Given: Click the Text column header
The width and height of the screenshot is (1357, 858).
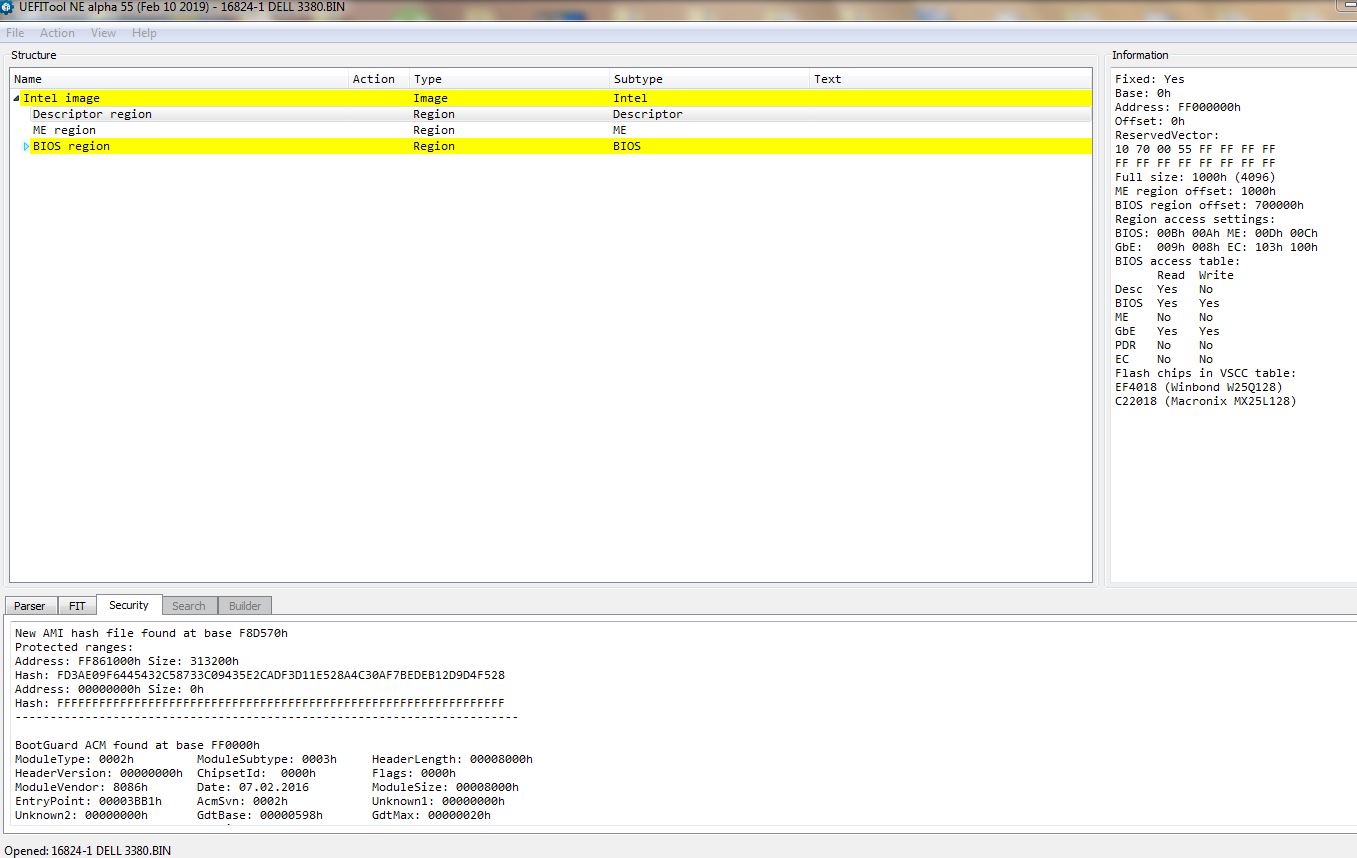Looking at the screenshot, I should 951,79.
